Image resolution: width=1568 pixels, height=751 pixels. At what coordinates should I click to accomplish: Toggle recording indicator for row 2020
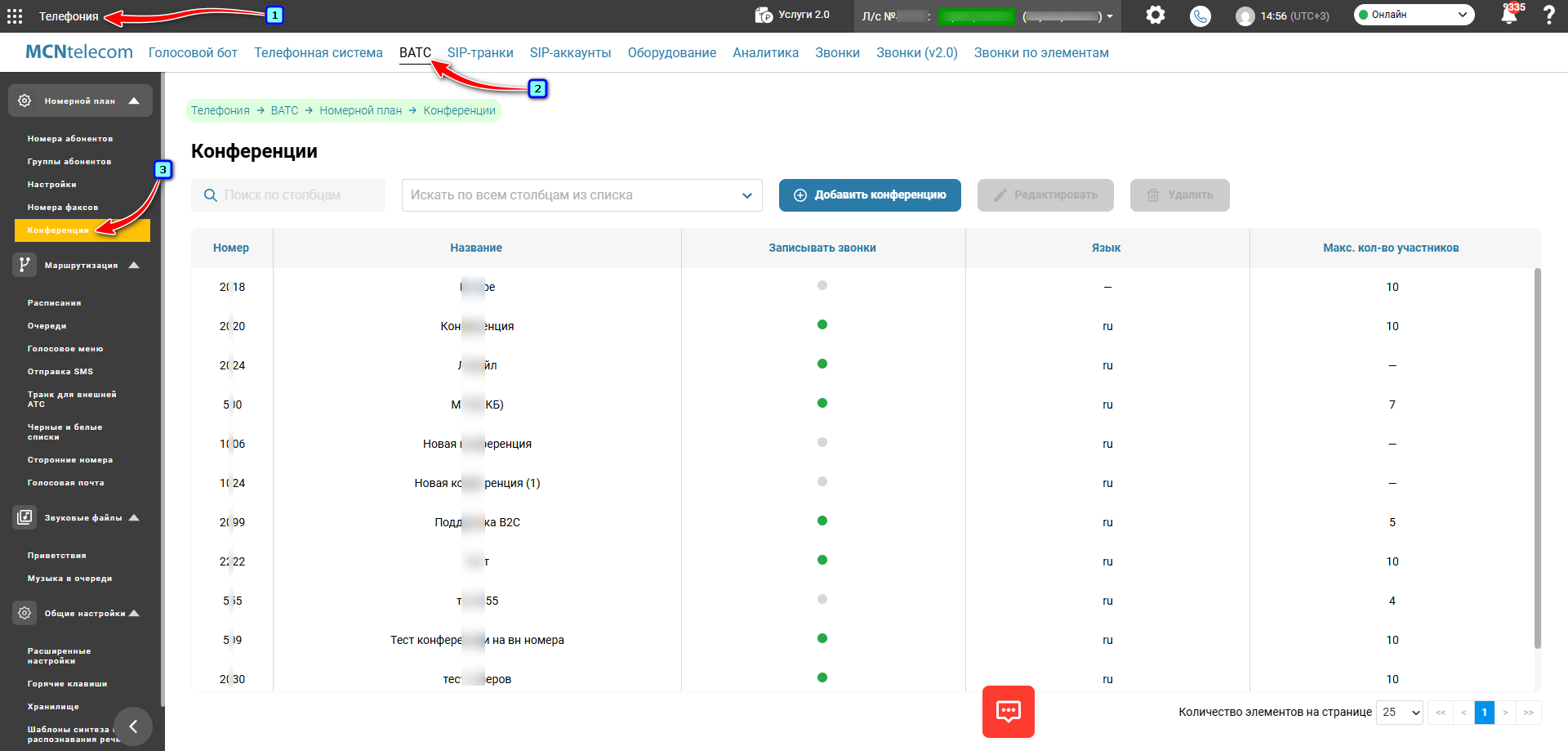tap(822, 324)
